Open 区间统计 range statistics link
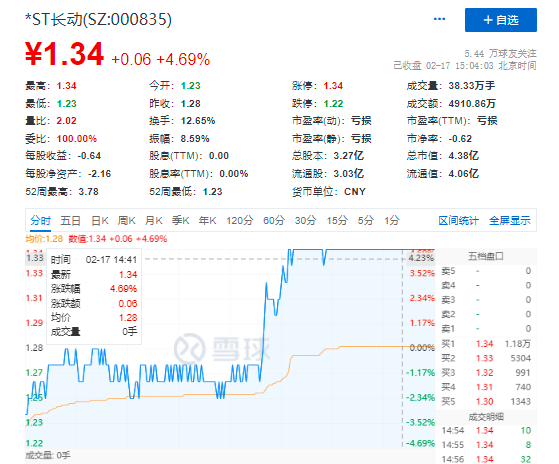Screen dimensions: 559x464 458,221
